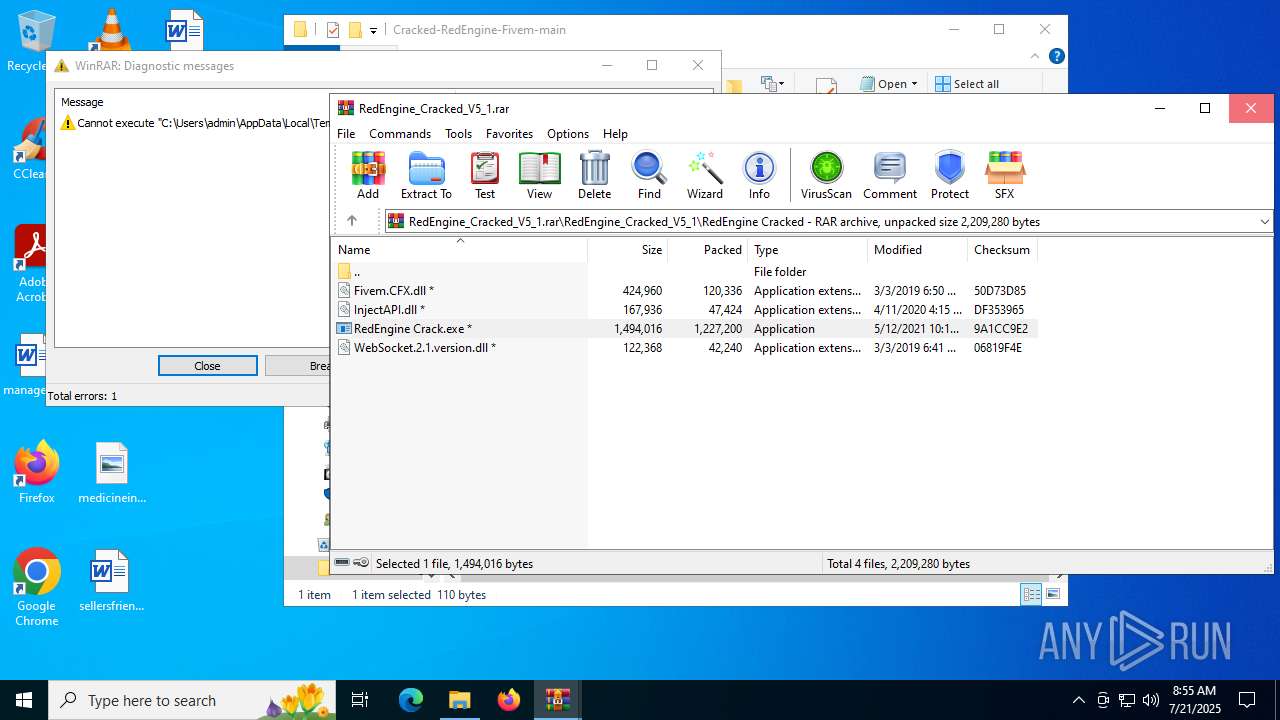
Task: Open the Favorites menu
Action: [509, 134]
